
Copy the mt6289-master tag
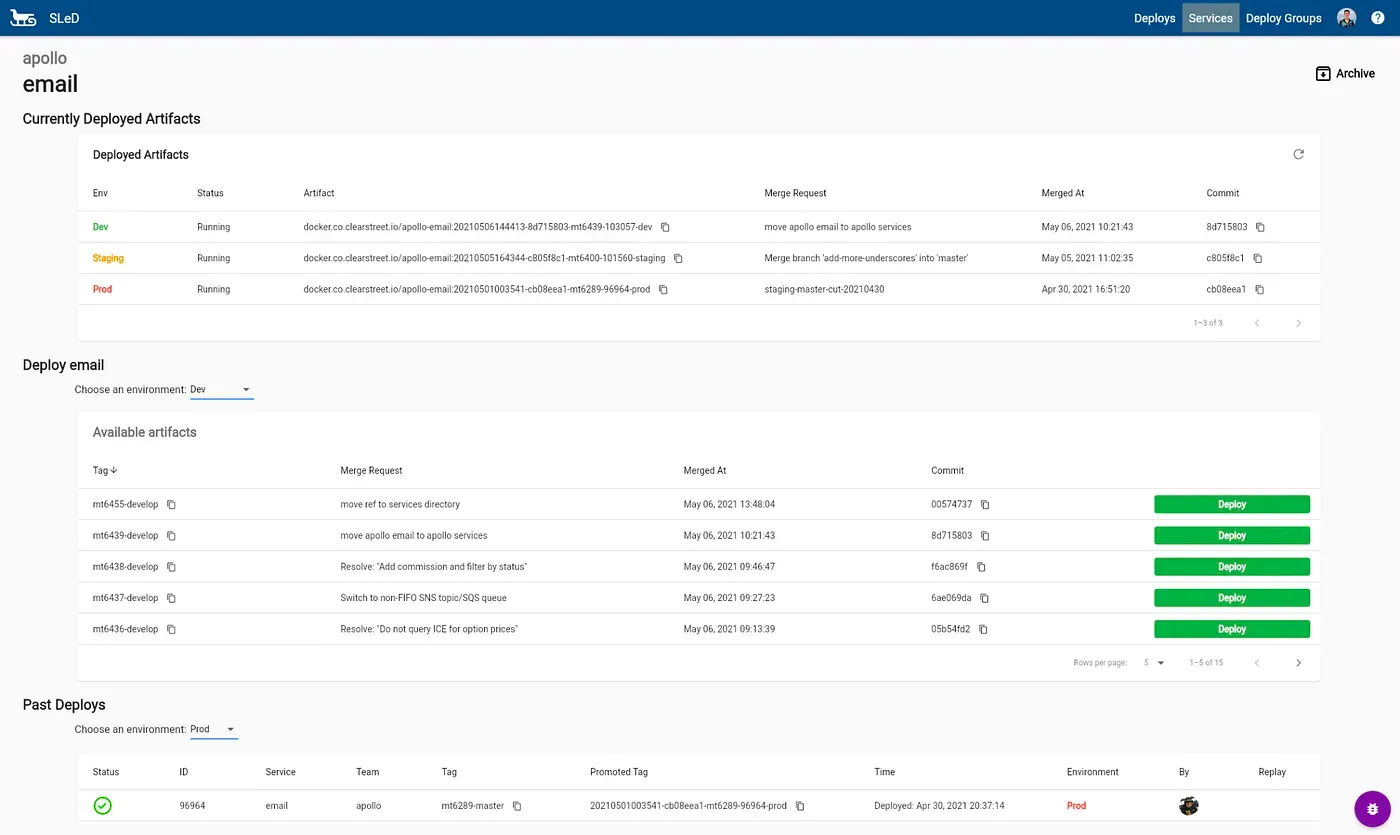point(517,805)
